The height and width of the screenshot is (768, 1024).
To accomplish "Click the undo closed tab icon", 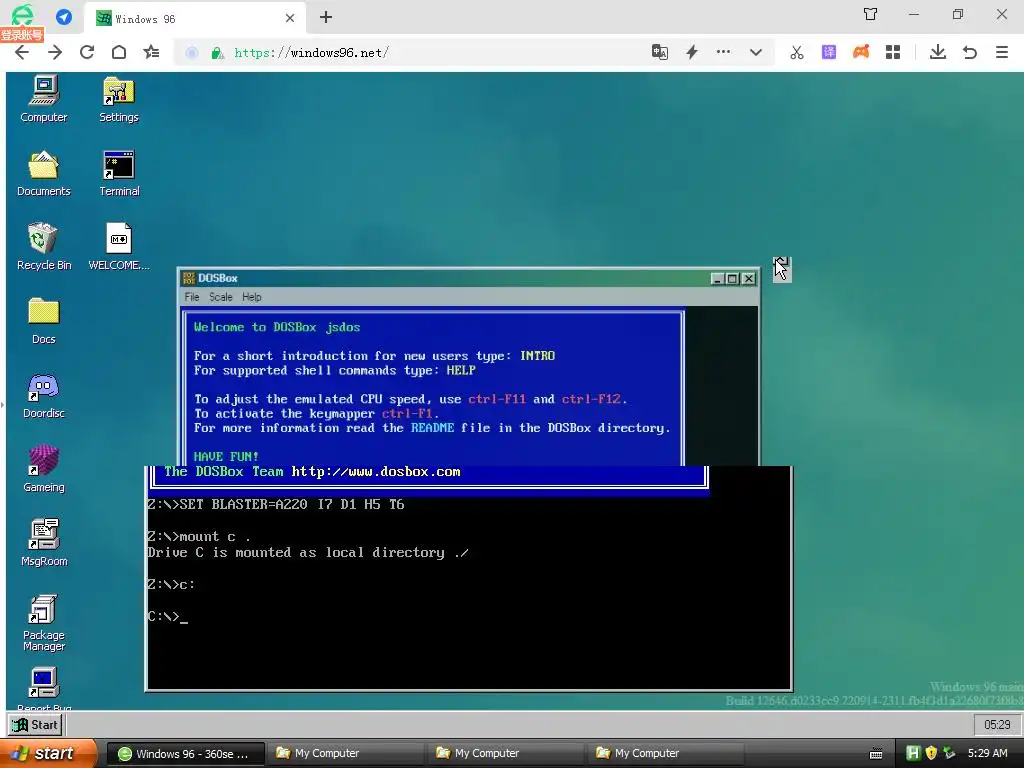I will (970, 52).
